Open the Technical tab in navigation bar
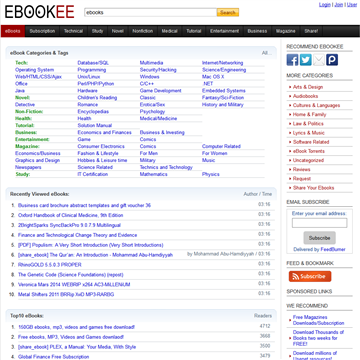The image size is (360, 360). point(73,31)
